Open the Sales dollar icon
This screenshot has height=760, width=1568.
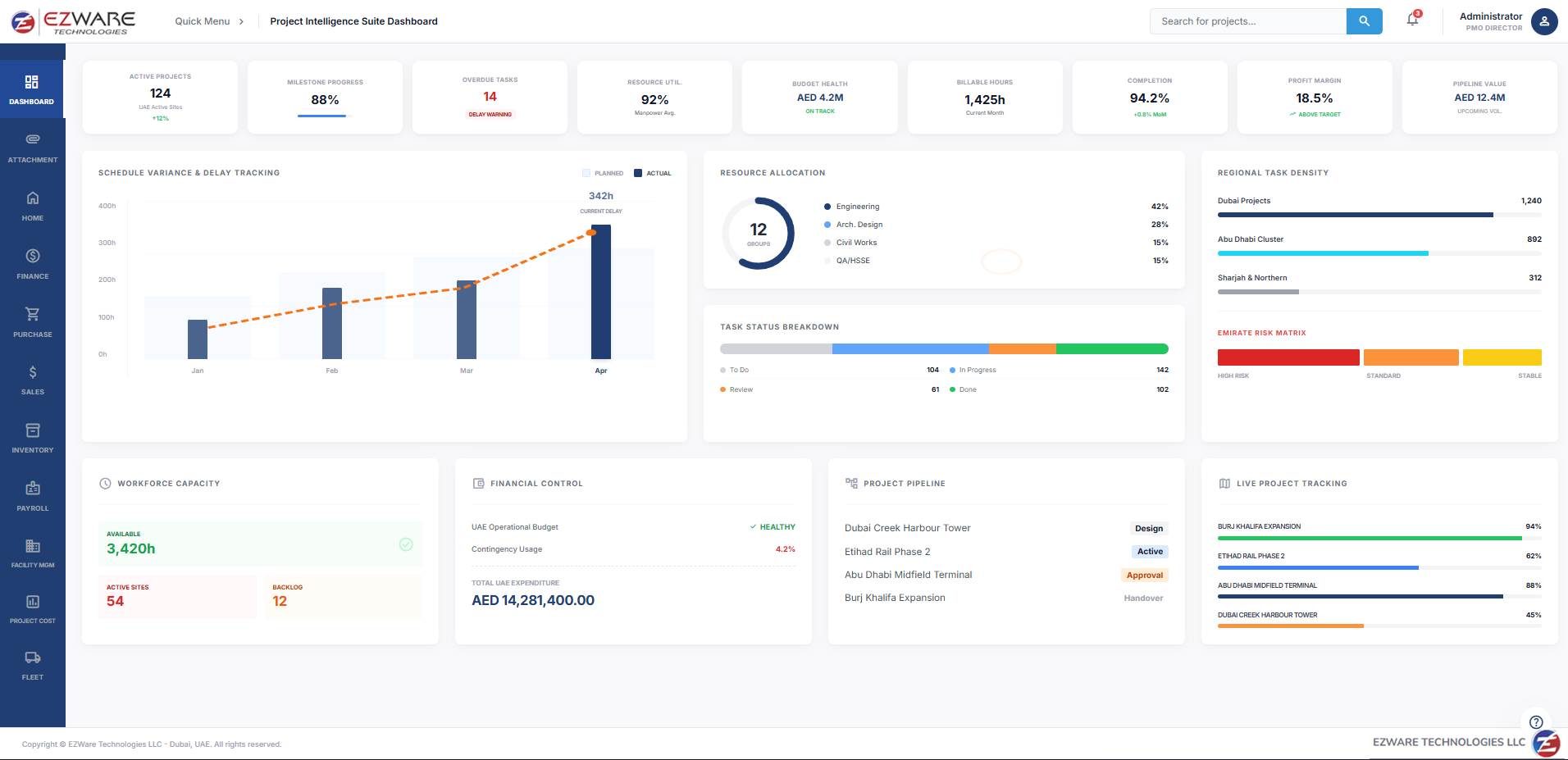33,372
